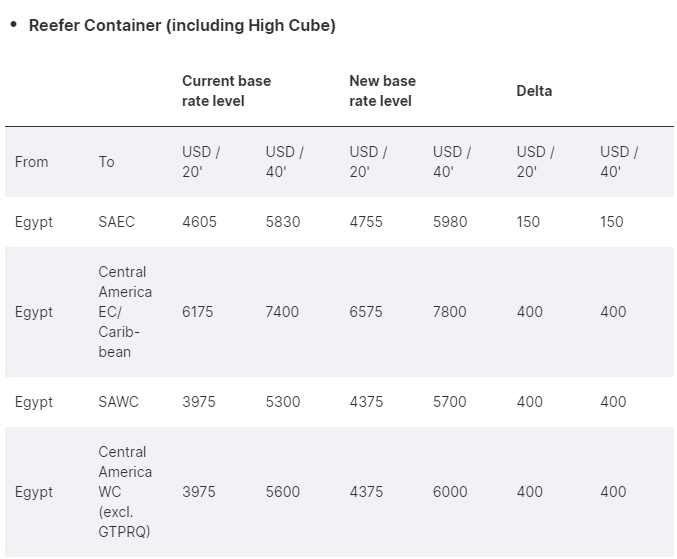Select the 5830 rate cell

[283, 222]
